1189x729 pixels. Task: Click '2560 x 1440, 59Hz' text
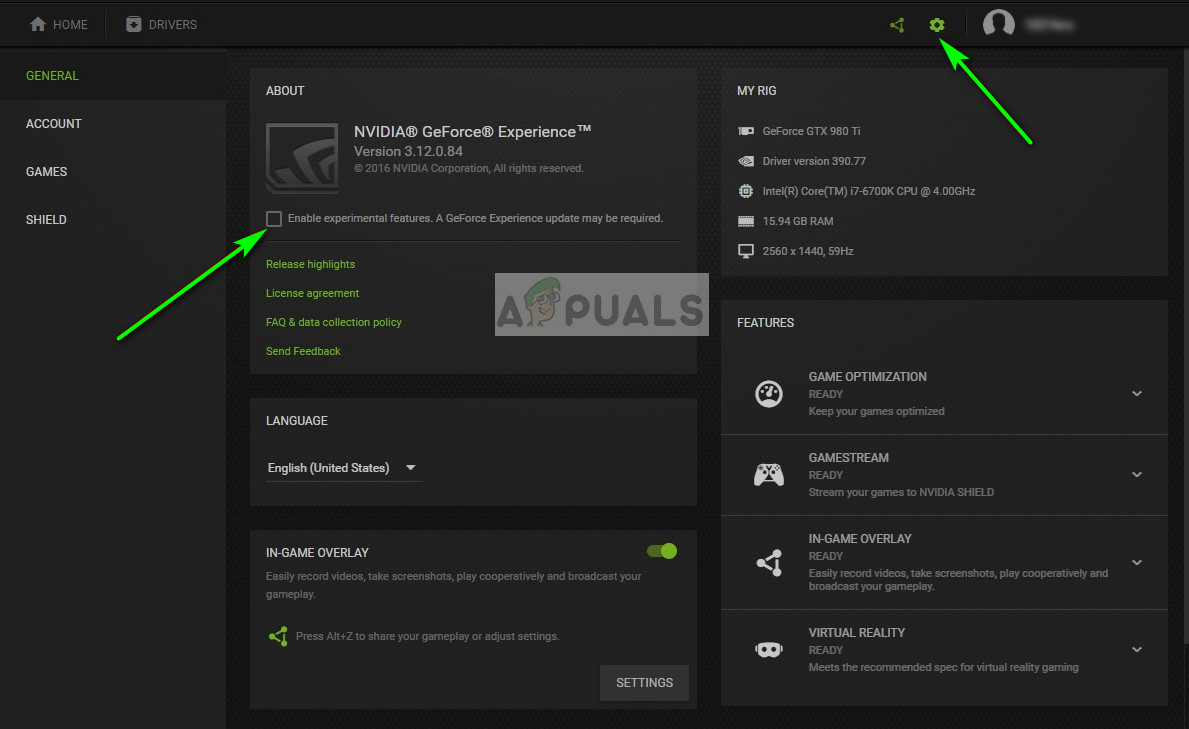point(808,251)
